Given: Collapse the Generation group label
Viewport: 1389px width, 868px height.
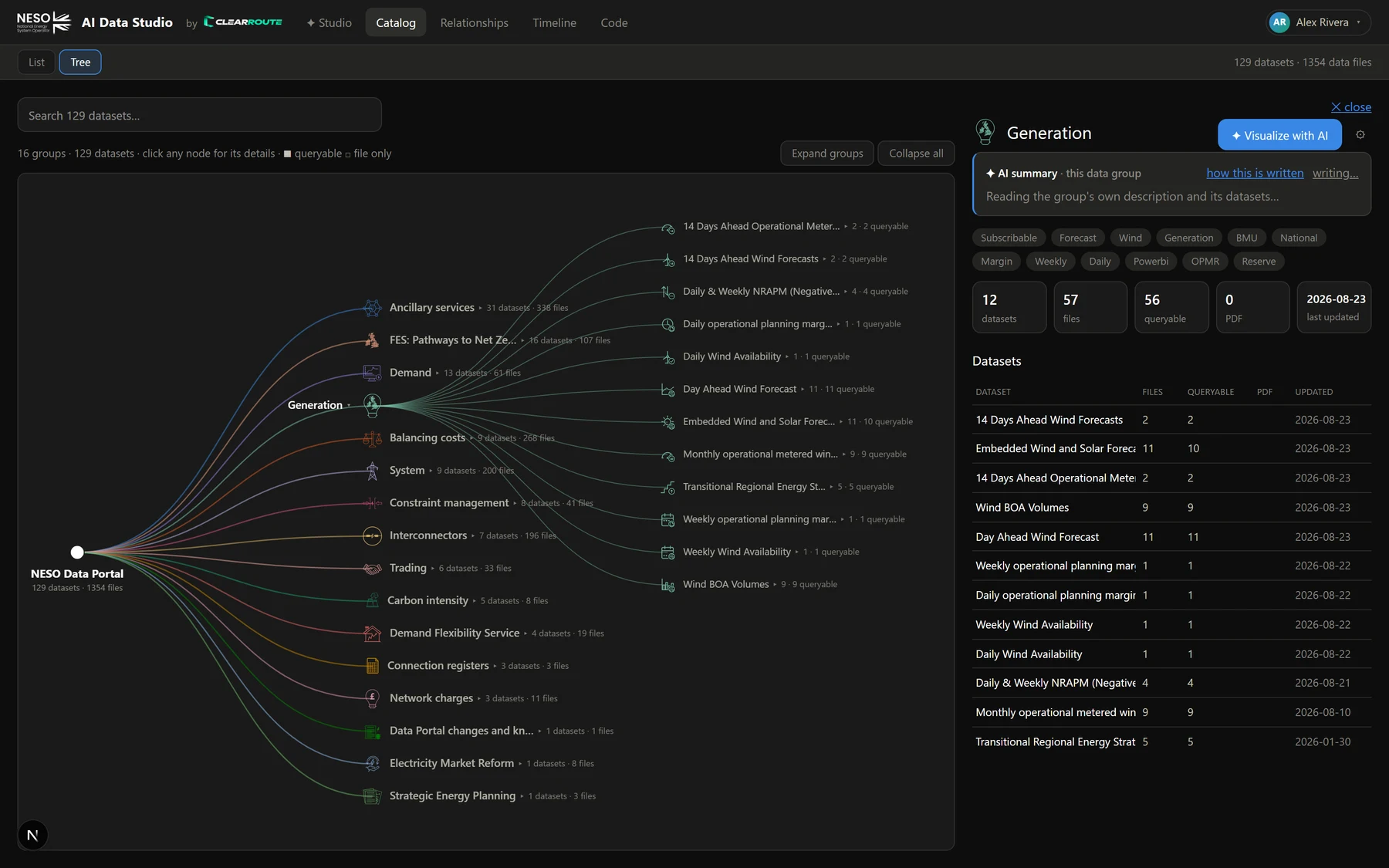Looking at the screenshot, I should pos(315,405).
